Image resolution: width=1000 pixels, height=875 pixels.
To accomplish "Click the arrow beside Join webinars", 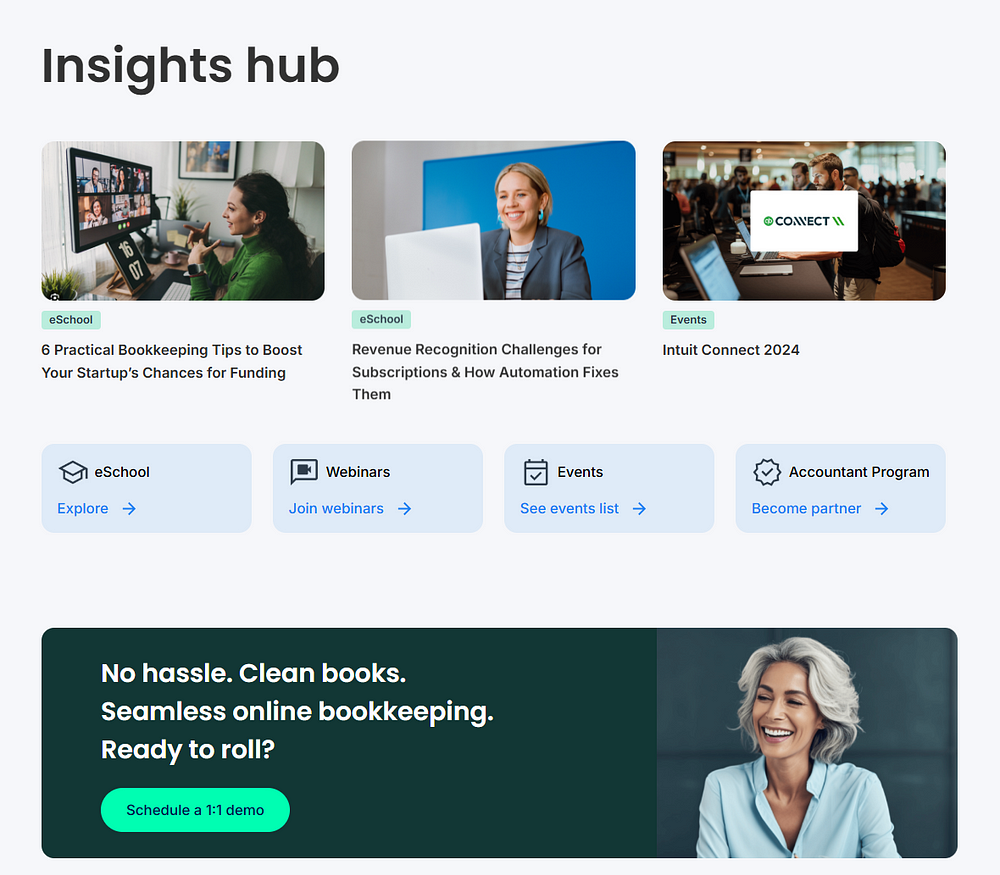I will click(404, 508).
